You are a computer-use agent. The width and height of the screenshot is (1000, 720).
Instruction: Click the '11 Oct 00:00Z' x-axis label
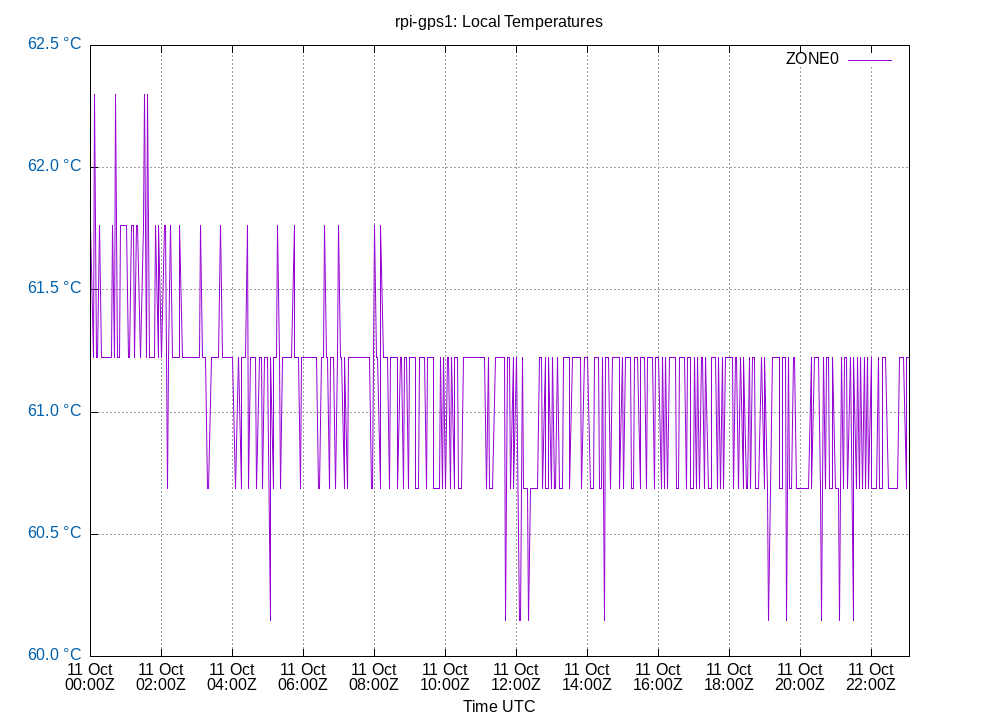90,677
